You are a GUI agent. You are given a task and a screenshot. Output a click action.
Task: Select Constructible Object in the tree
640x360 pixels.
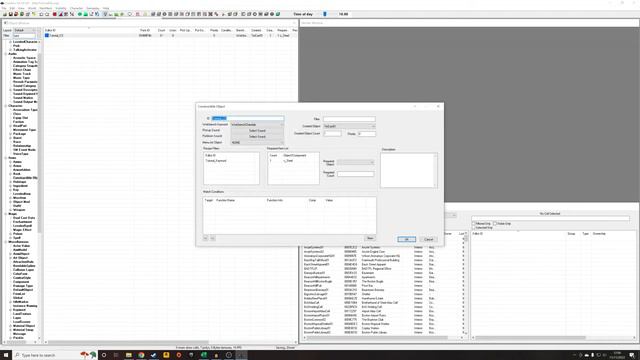[25, 178]
